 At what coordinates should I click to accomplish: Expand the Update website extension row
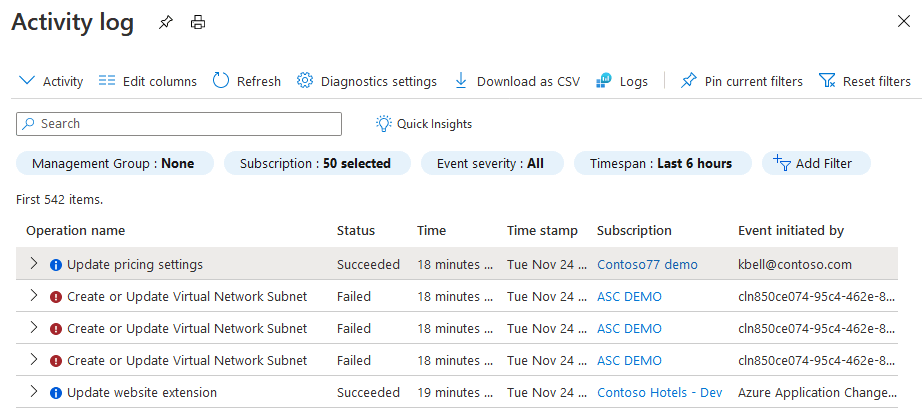[x=33, y=392]
